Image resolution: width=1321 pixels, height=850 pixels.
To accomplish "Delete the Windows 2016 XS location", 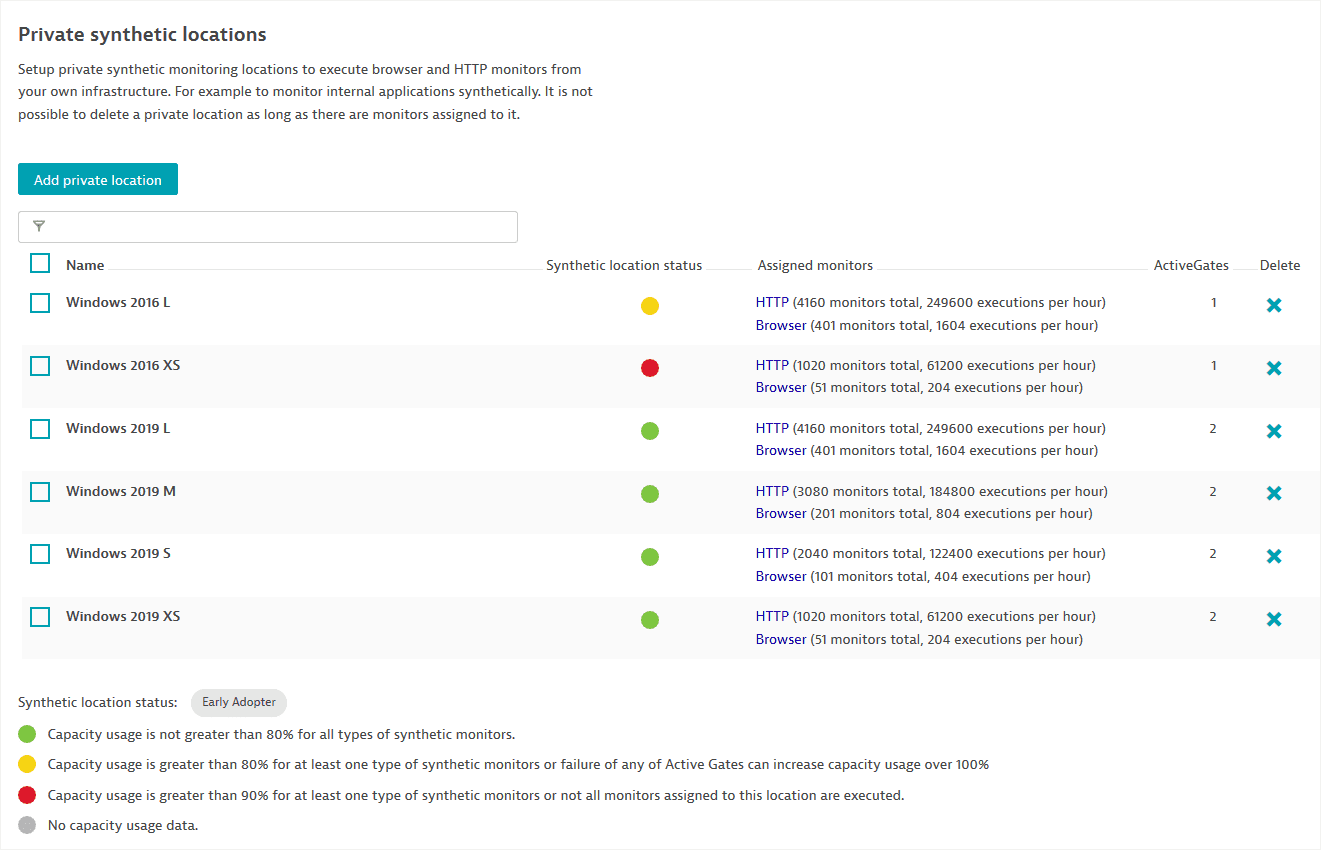I will click(1274, 368).
